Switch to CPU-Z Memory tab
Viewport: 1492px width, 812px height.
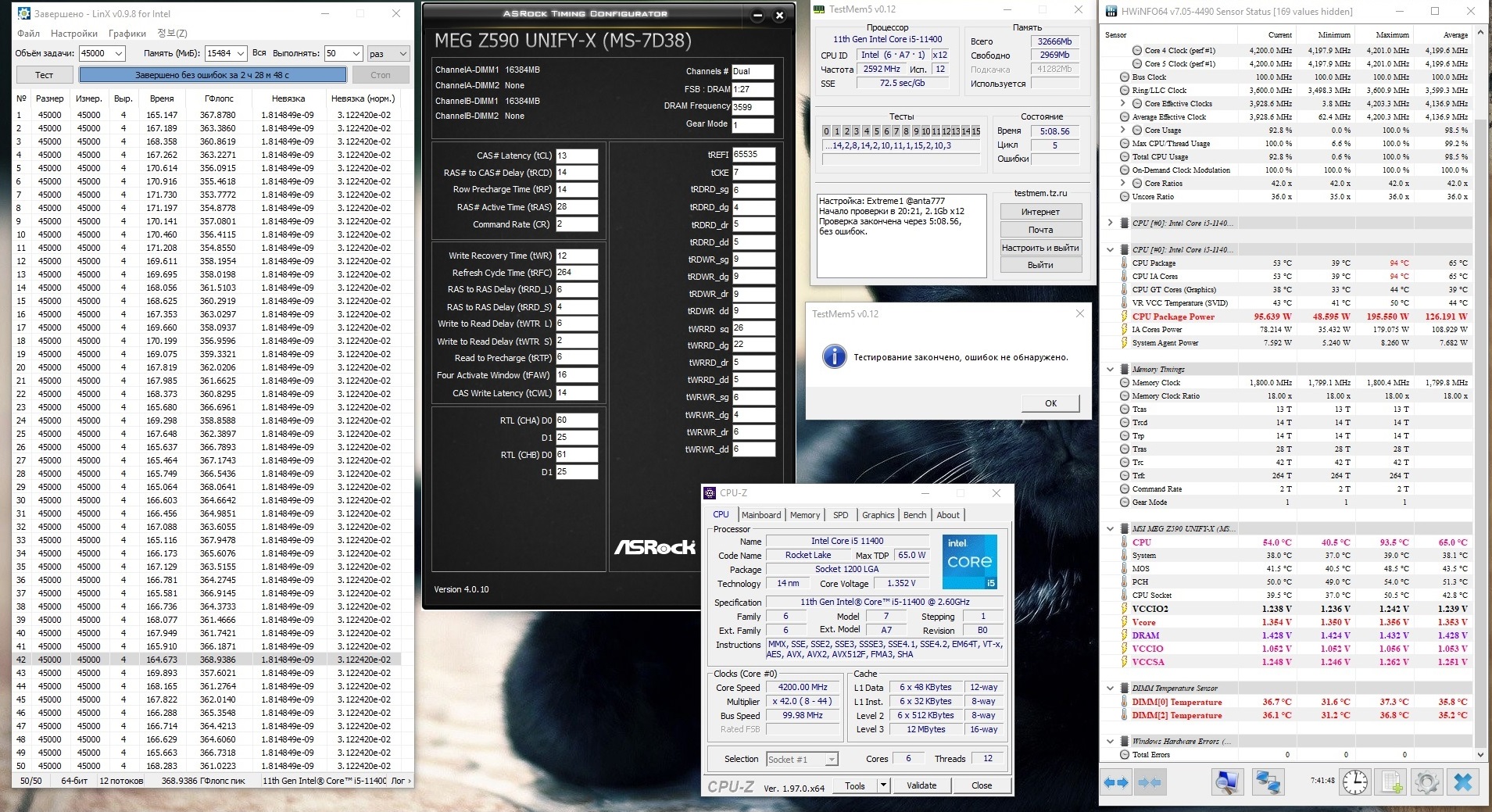pos(805,515)
